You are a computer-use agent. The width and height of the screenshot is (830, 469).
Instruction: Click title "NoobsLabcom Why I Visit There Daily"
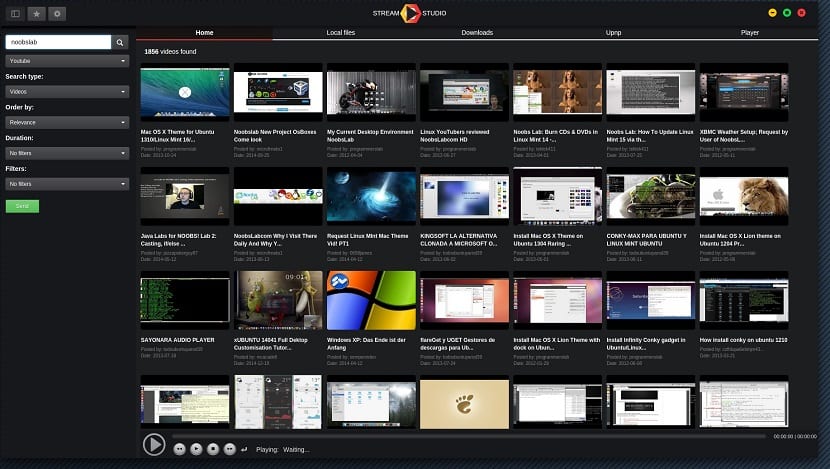click(275, 240)
